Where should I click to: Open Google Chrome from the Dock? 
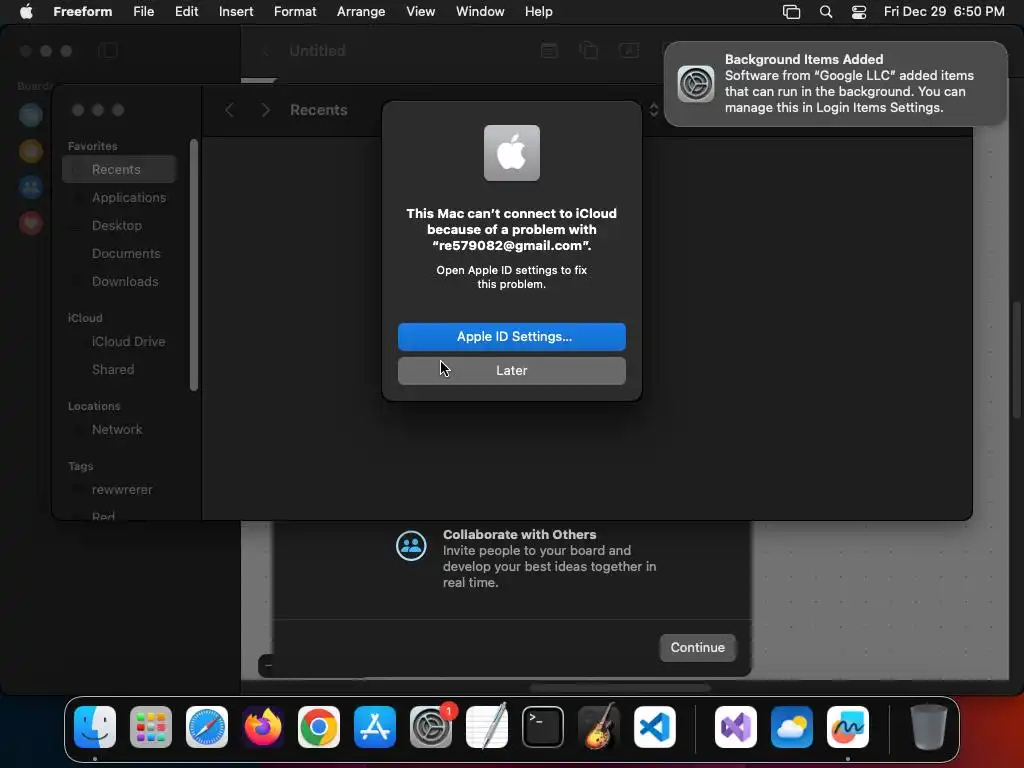pos(319,727)
